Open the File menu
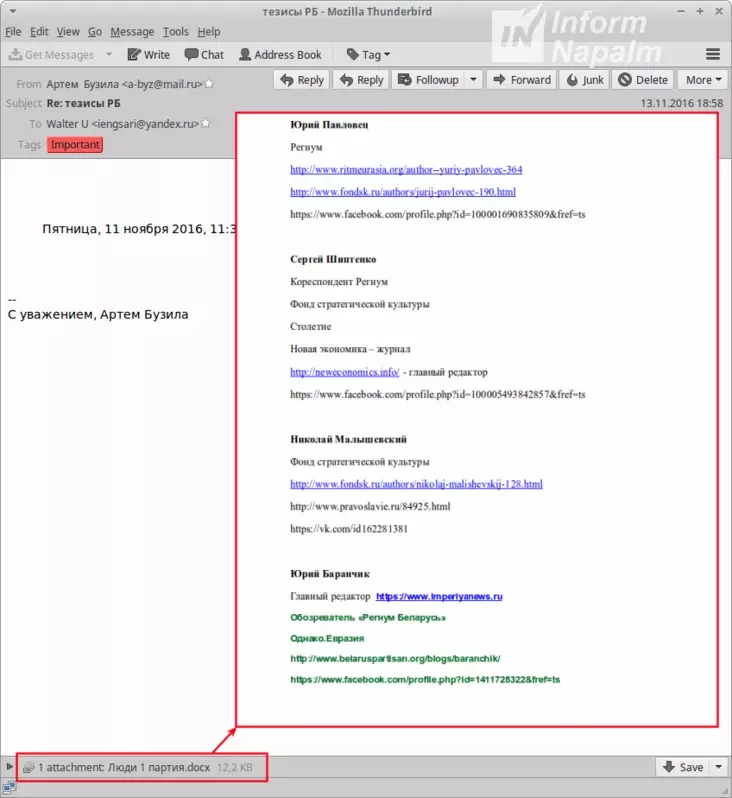 pos(13,32)
